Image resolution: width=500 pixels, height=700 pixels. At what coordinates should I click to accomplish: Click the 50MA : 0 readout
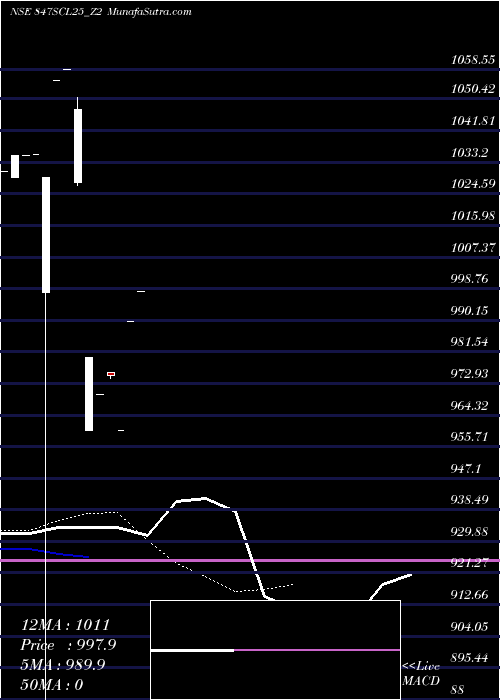(x=52, y=685)
